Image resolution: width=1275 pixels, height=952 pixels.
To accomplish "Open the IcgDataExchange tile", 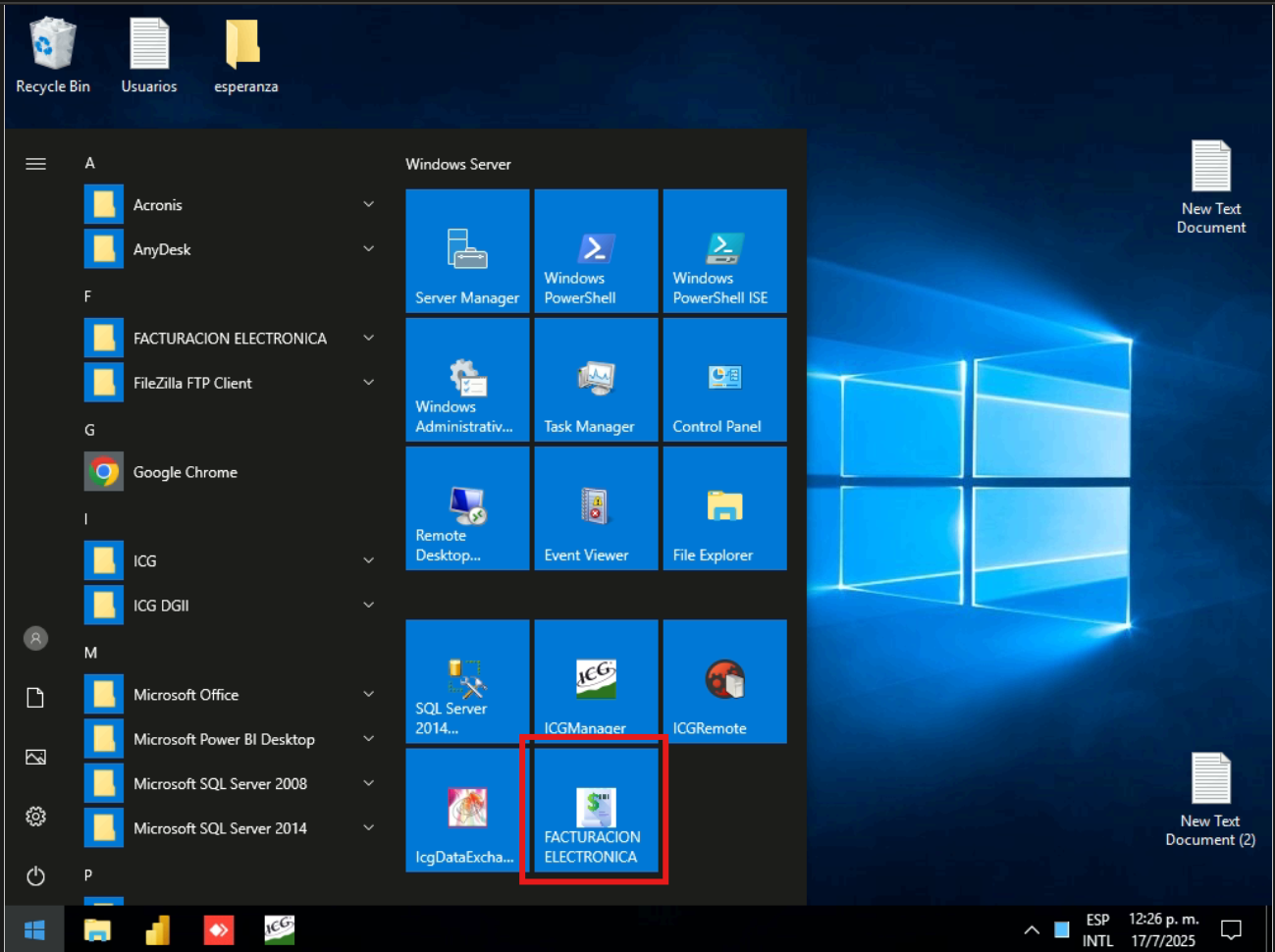I will (467, 811).
